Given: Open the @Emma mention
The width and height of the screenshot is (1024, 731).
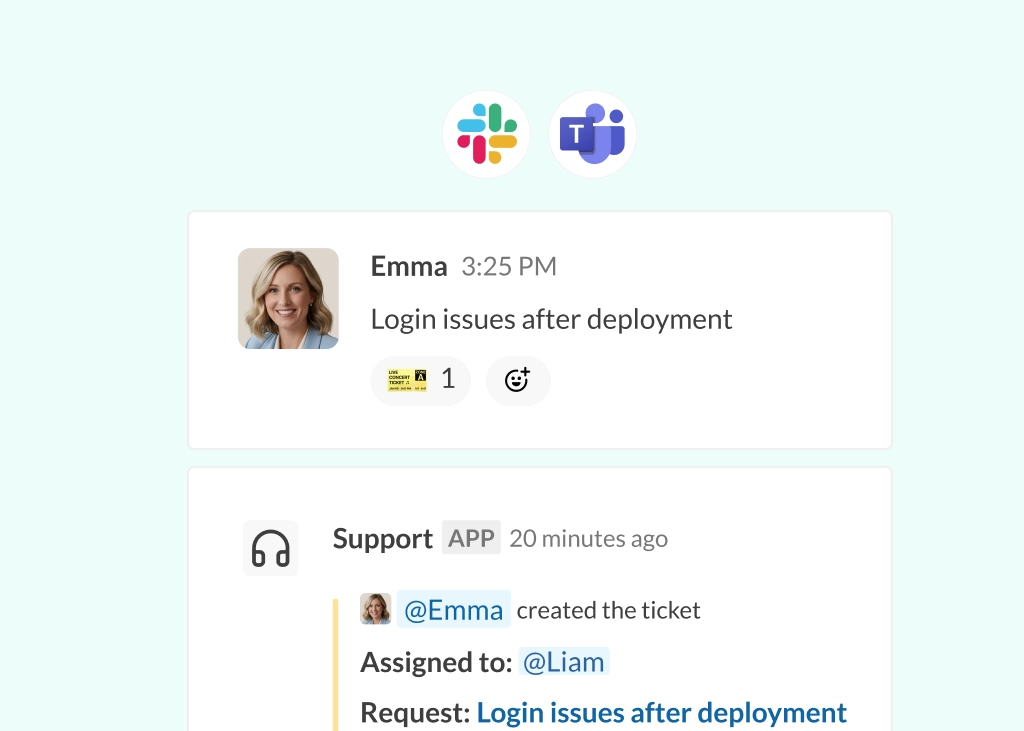Looking at the screenshot, I should pos(454,610).
